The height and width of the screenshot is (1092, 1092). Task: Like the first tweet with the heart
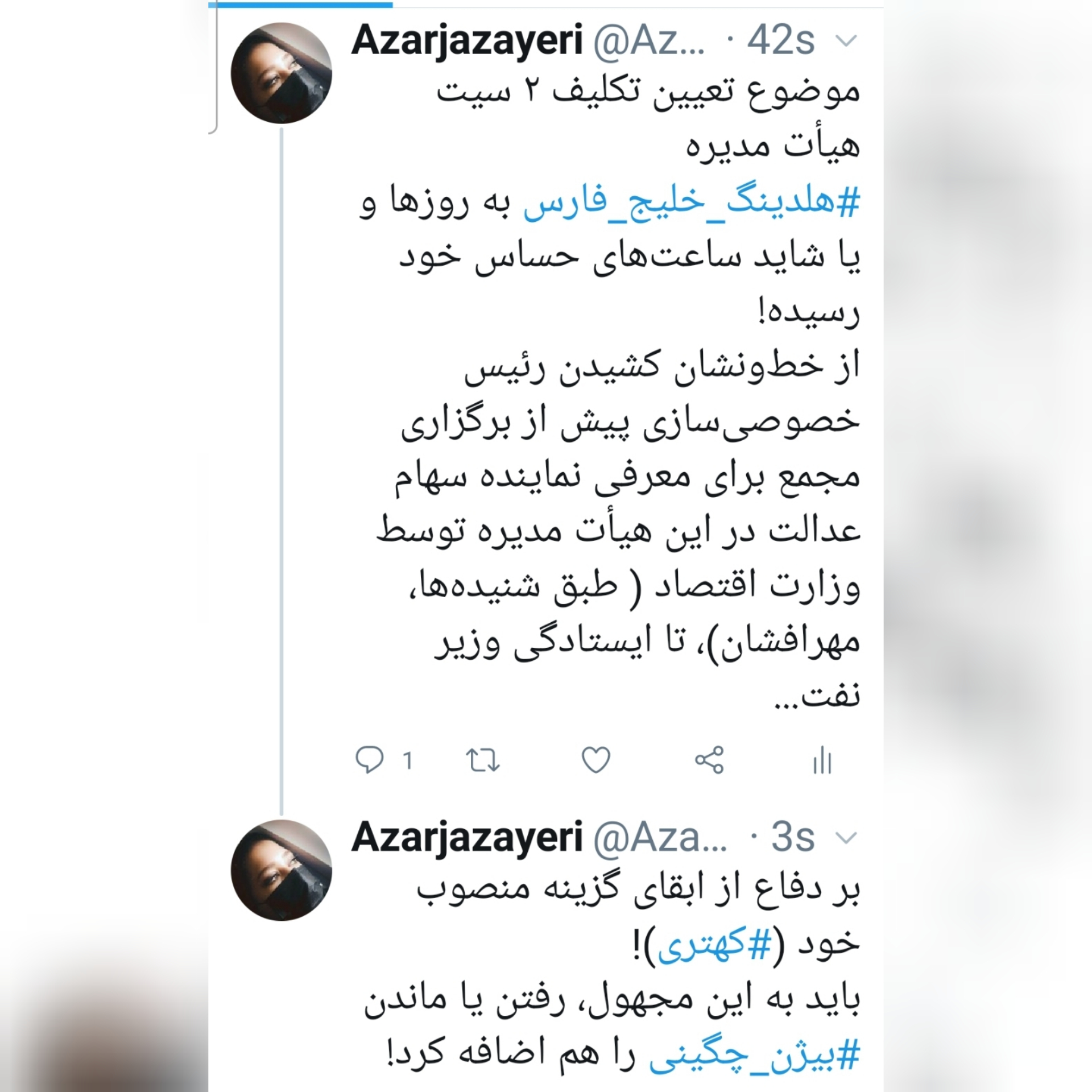coord(596,760)
